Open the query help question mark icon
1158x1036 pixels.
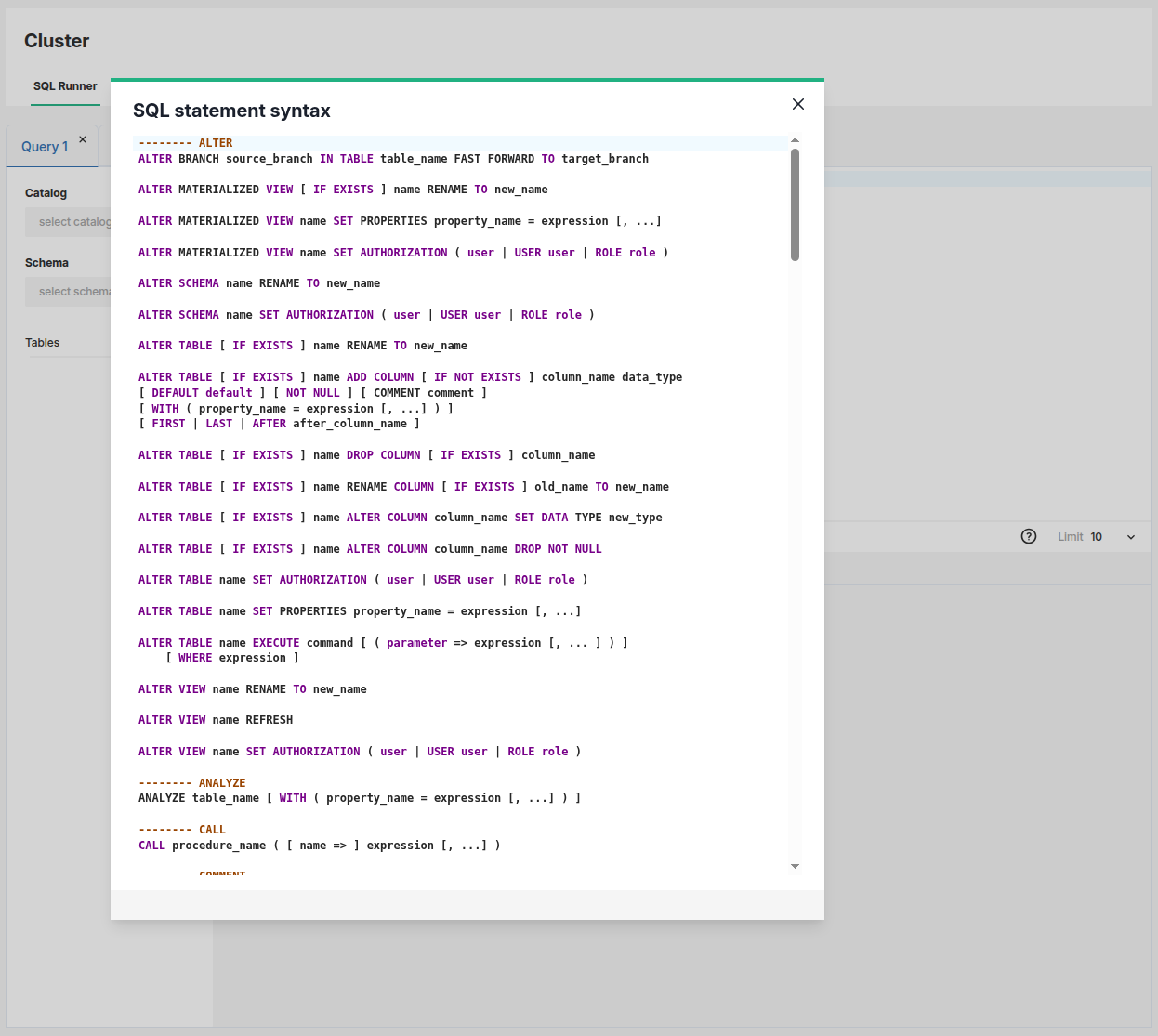click(x=1029, y=536)
